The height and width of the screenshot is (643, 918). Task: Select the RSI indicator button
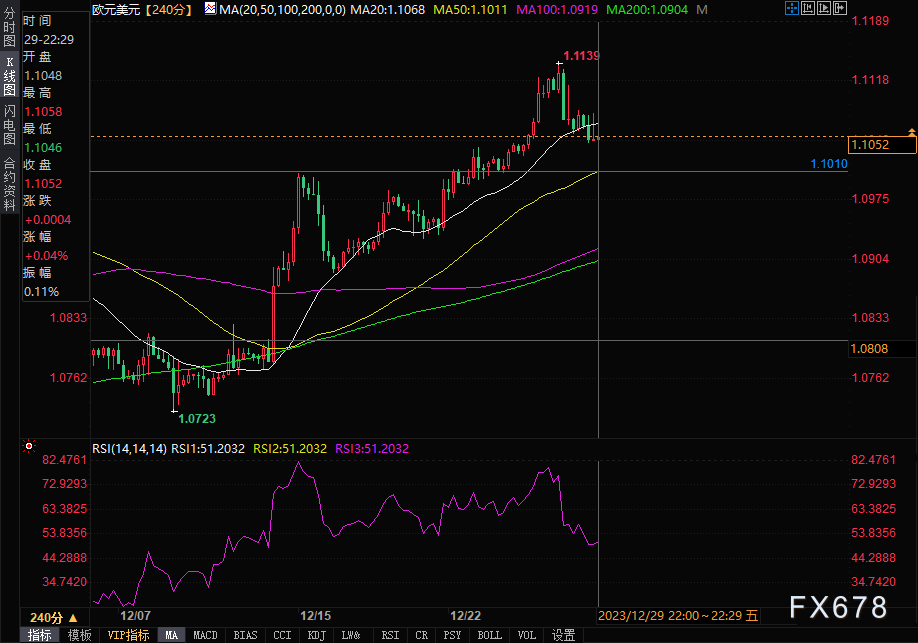[390, 635]
